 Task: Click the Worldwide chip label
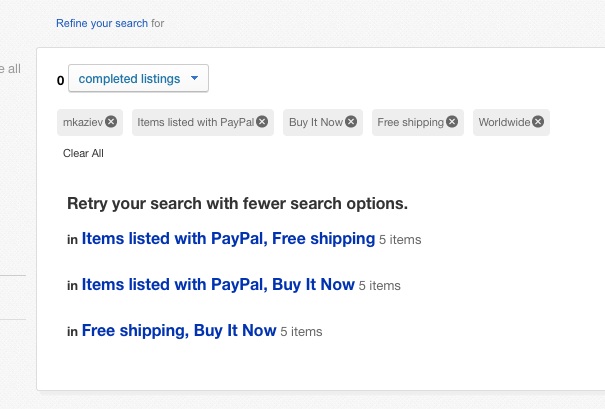click(504, 122)
